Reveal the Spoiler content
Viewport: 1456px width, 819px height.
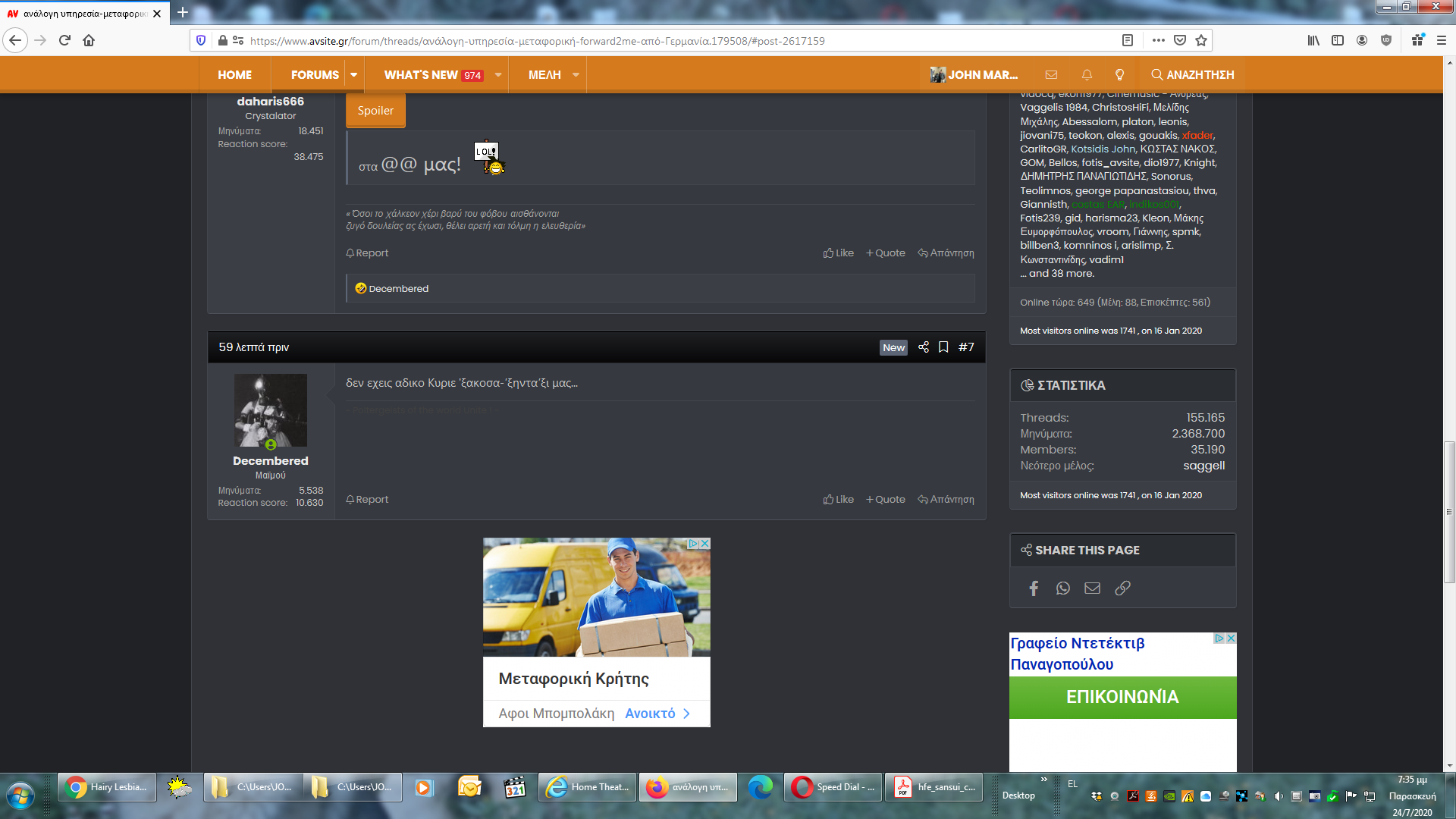click(375, 111)
